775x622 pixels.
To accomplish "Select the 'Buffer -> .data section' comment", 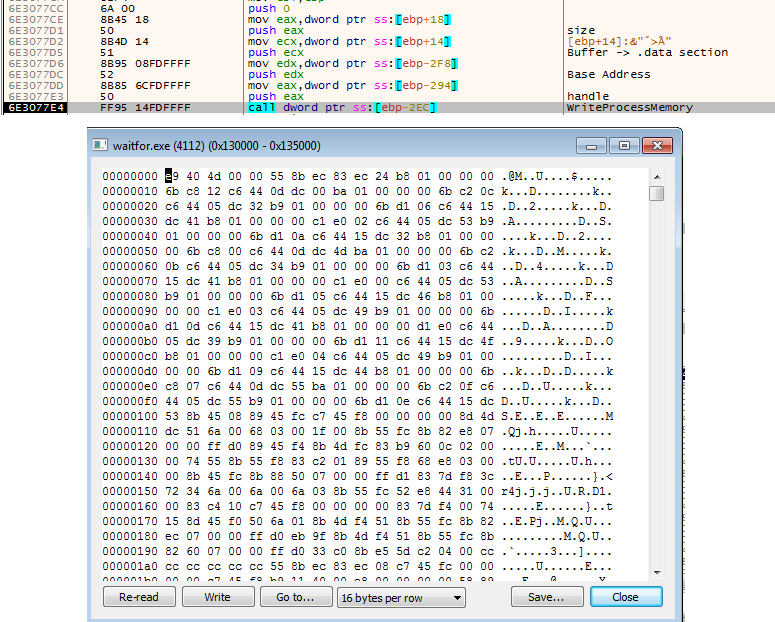I will point(632,52).
